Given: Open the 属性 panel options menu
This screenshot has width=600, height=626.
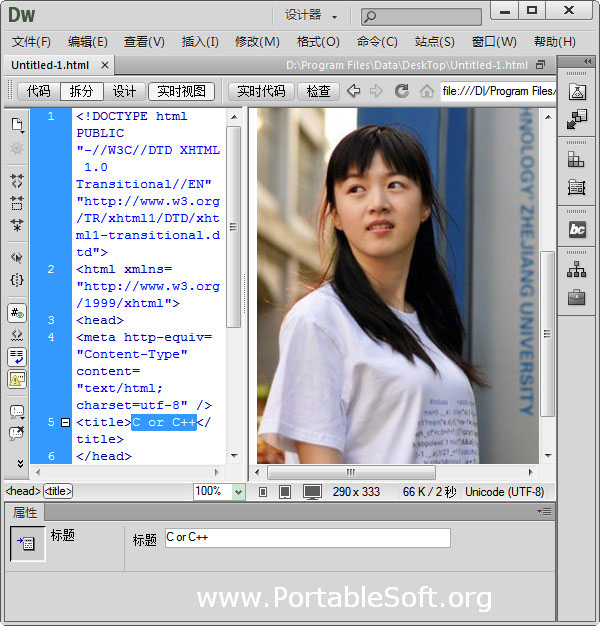Looking at the screenshot, I should pyautogui.click(x=545, y=511).
